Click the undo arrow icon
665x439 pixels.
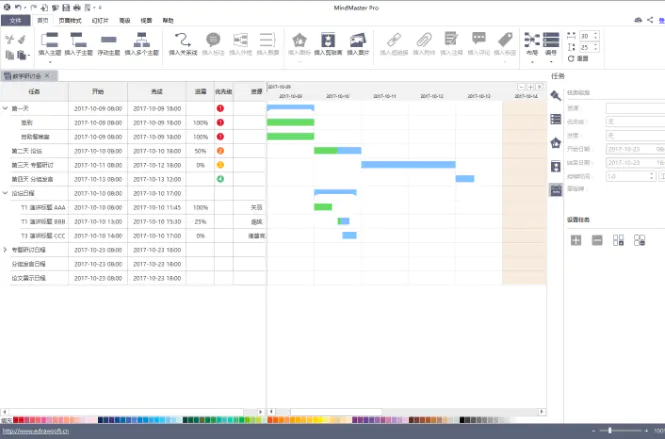click(x=18, y=7)
